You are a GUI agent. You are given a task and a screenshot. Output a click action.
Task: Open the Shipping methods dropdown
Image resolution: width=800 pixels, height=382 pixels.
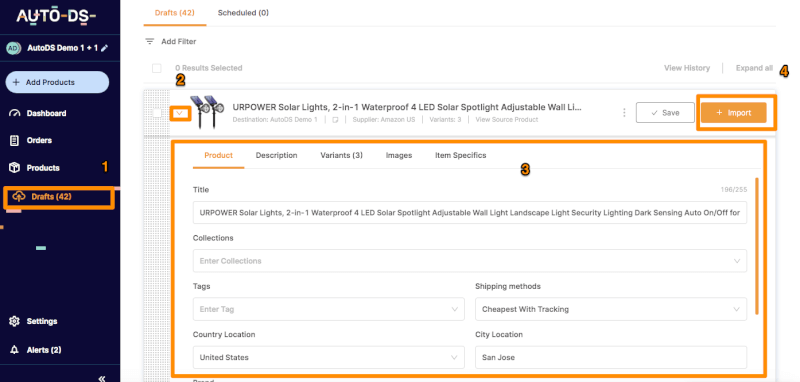[x=611, y=309]
